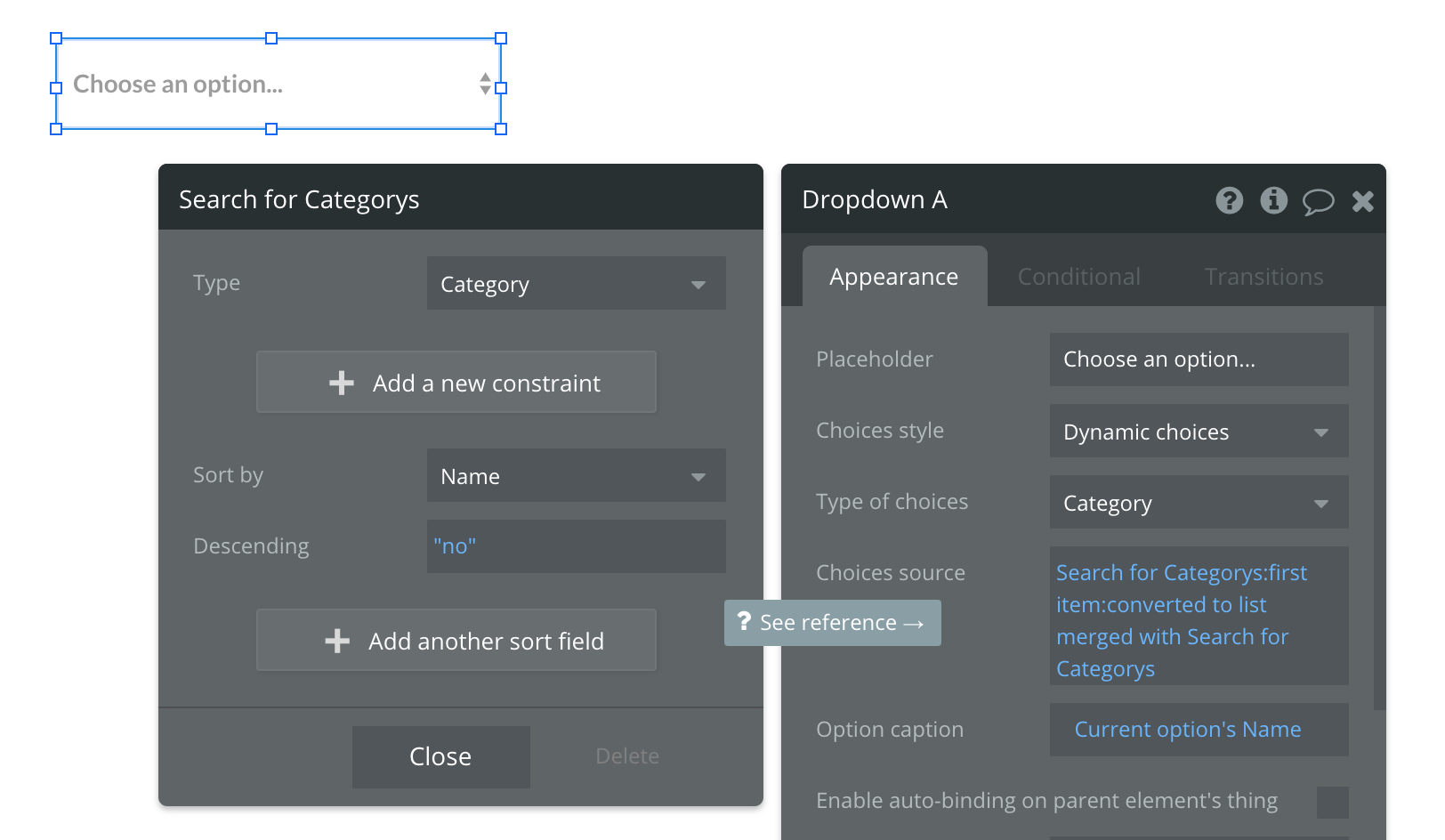This screenshot has height=840, width=1445.
Task: Switch to the Transitions tab
Action: coord(1263,277)
